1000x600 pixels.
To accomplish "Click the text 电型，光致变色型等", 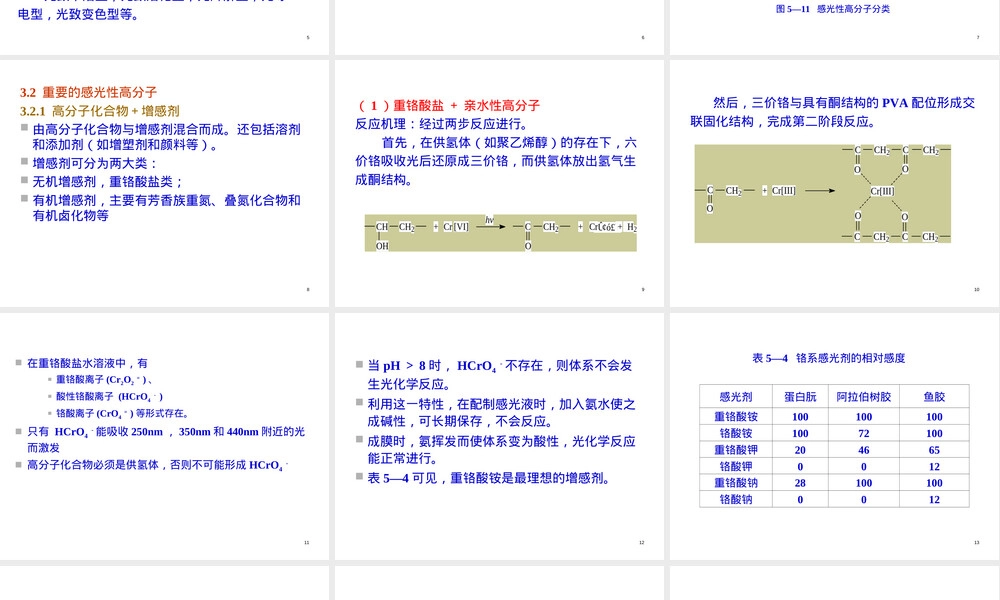I will coord(78,14).
